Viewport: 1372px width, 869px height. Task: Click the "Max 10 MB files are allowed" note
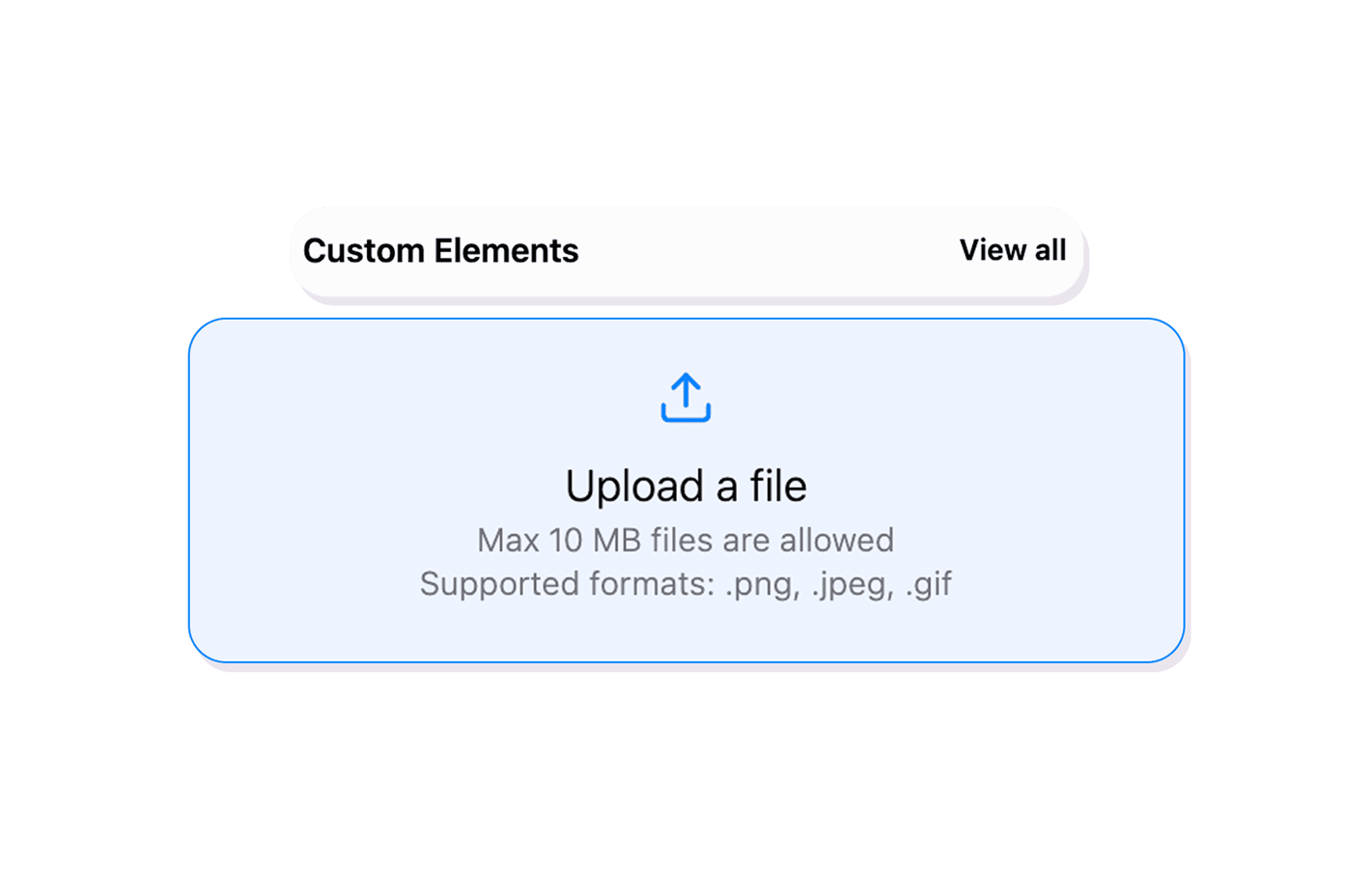(686, 540)
